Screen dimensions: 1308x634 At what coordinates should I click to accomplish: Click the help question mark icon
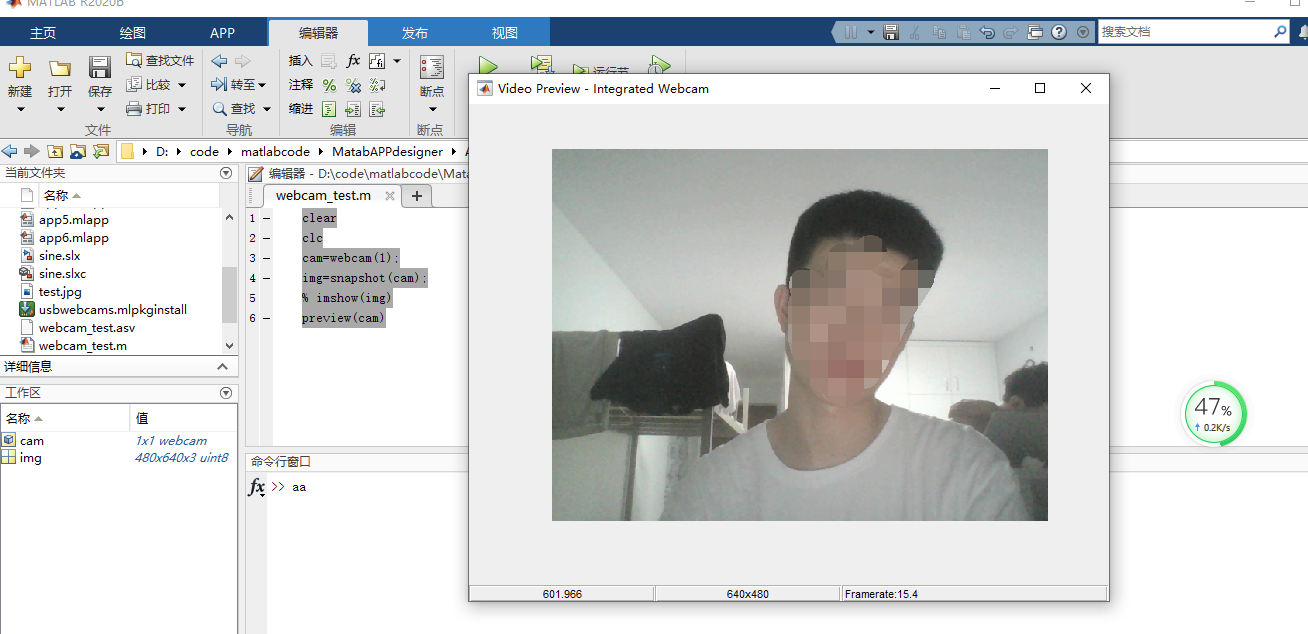pyautogui.click(x=1059, y=32)
